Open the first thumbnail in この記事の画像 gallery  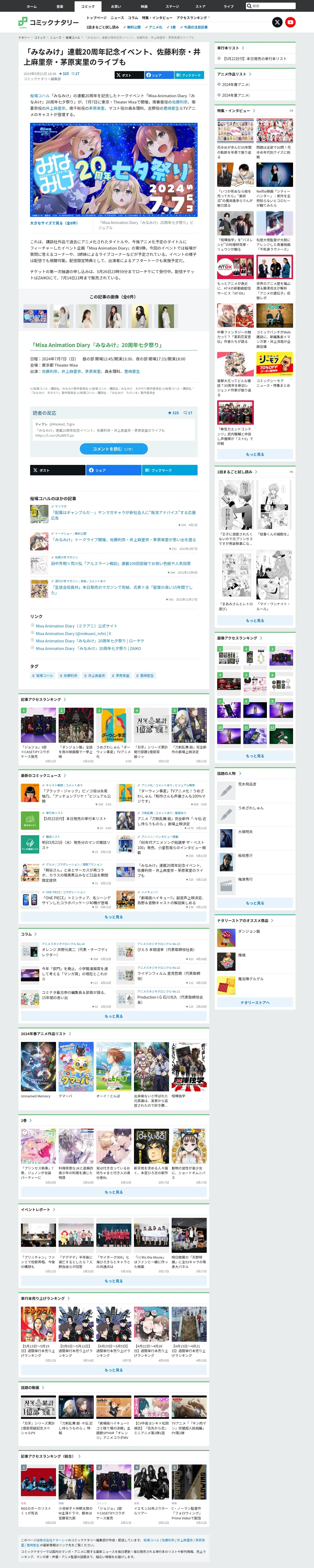(35, 316)
